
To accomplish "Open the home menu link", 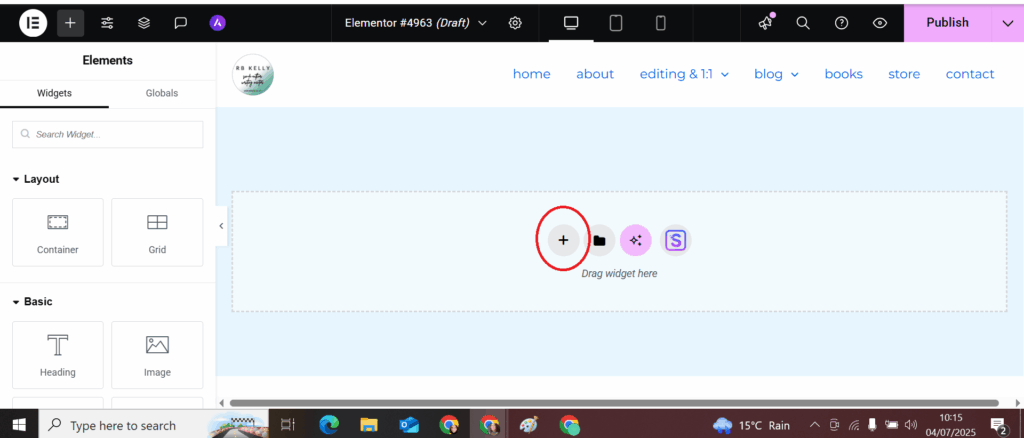I will (x=532, y=74).
